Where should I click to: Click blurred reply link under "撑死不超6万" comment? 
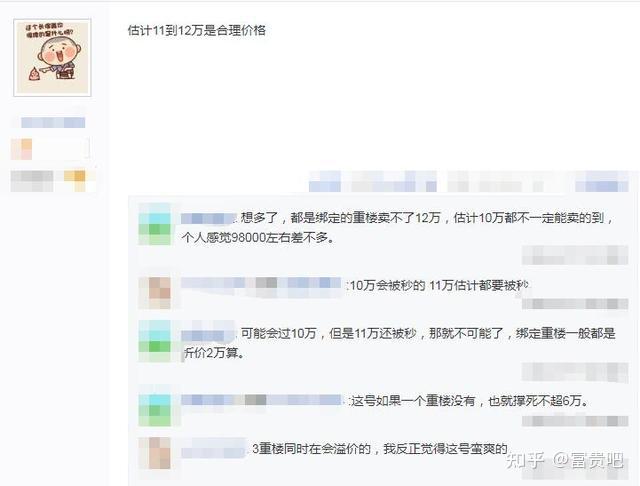click(575, 421)
